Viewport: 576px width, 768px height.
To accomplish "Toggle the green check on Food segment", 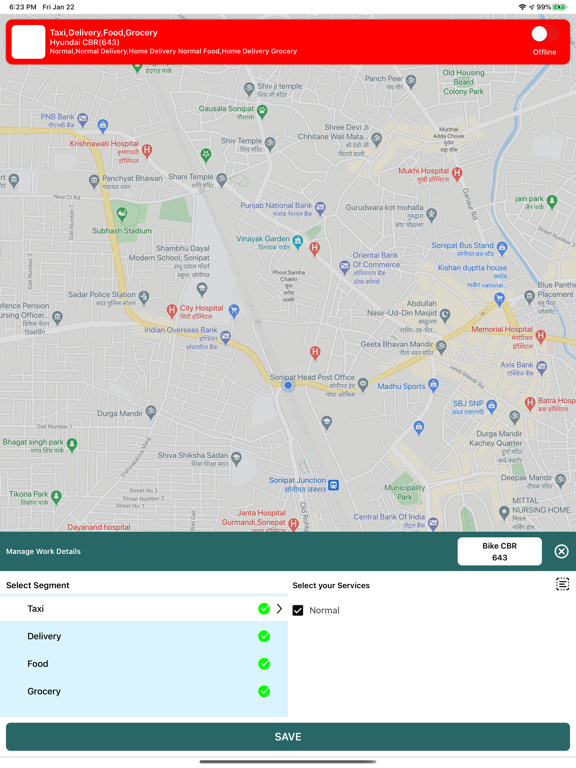I will tap(264, 664).
